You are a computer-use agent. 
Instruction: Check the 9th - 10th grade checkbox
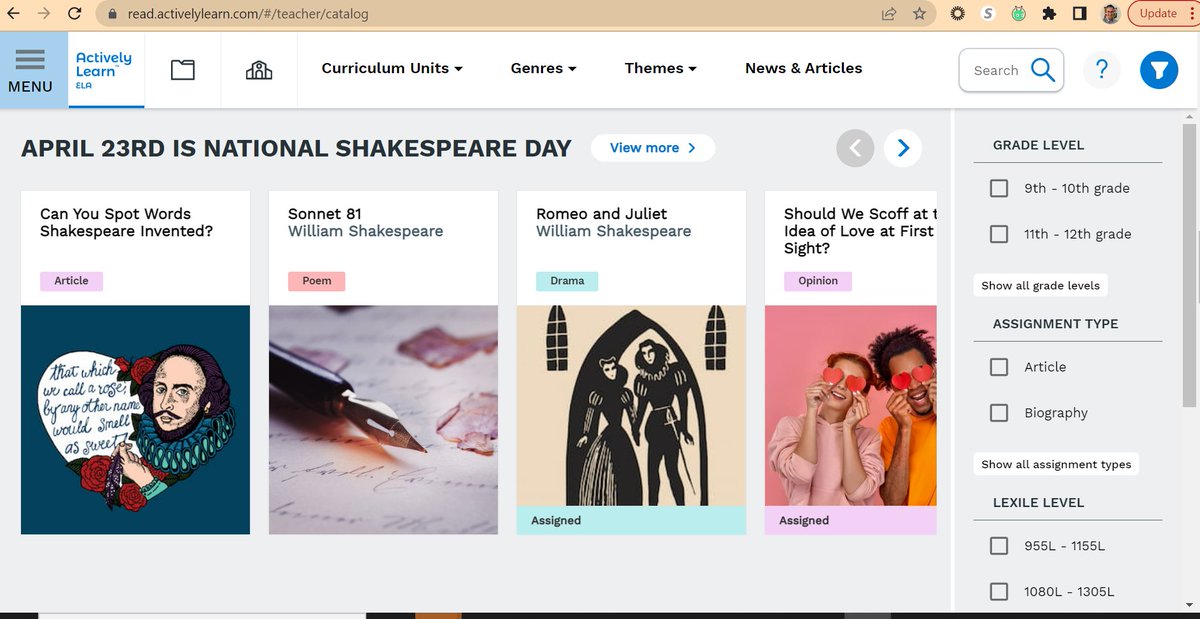(998, 187)
